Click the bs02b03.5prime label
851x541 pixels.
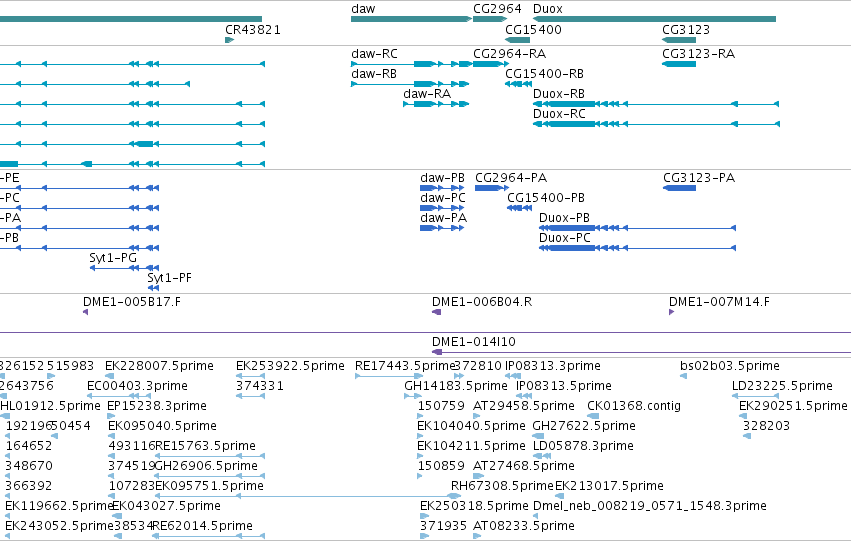[x=730, y=366]
